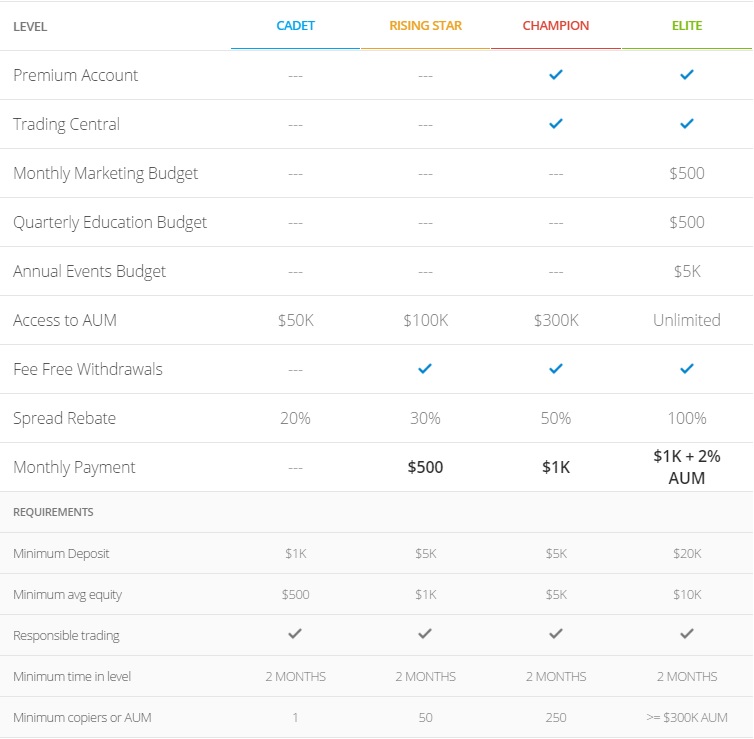Click the Elite >= $300K AUM requirement
The height and width of the screenshot is (739, 754).
(687, 717)
